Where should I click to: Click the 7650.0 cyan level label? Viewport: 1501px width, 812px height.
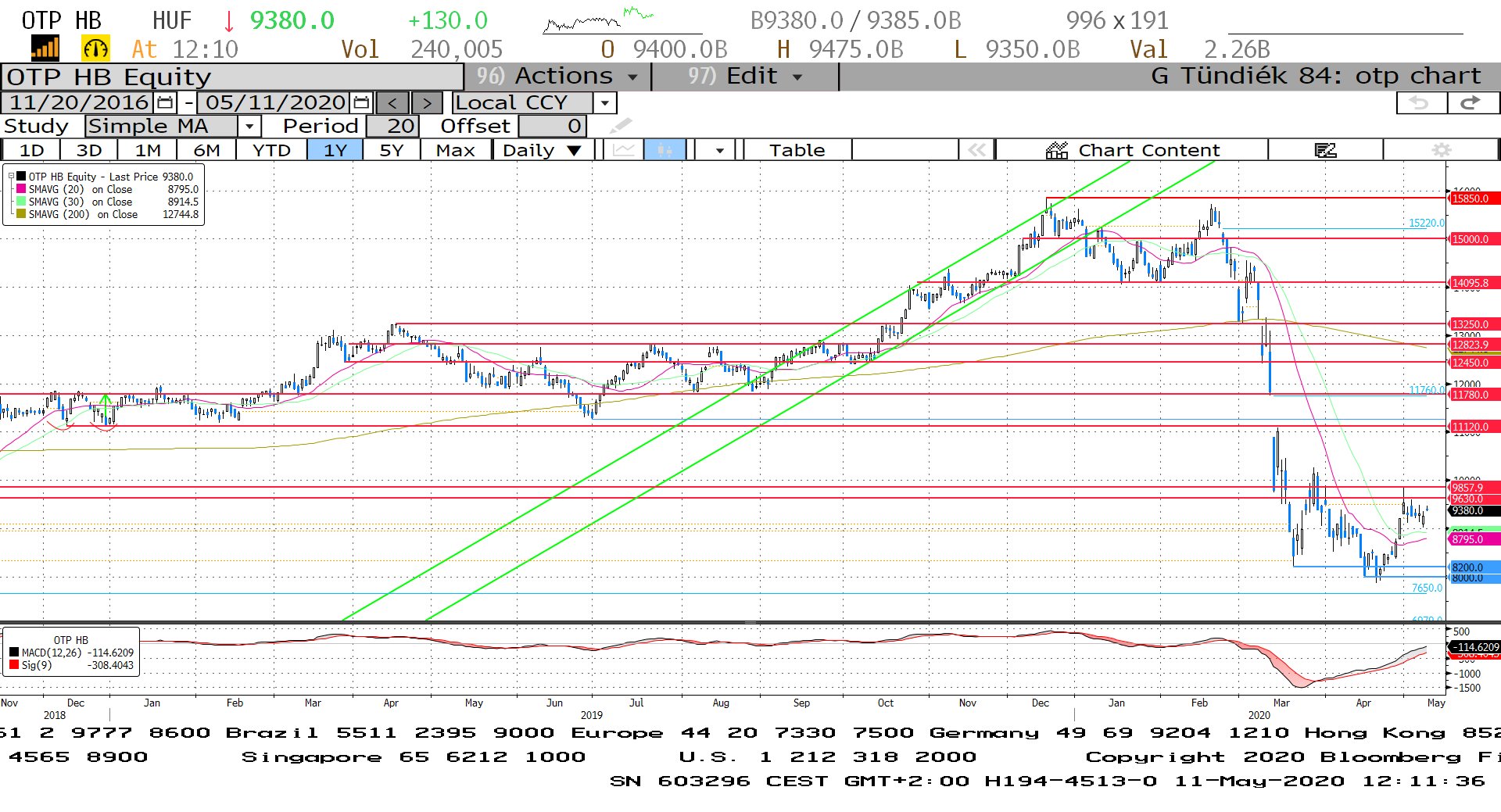click(x=1427, y=588)
